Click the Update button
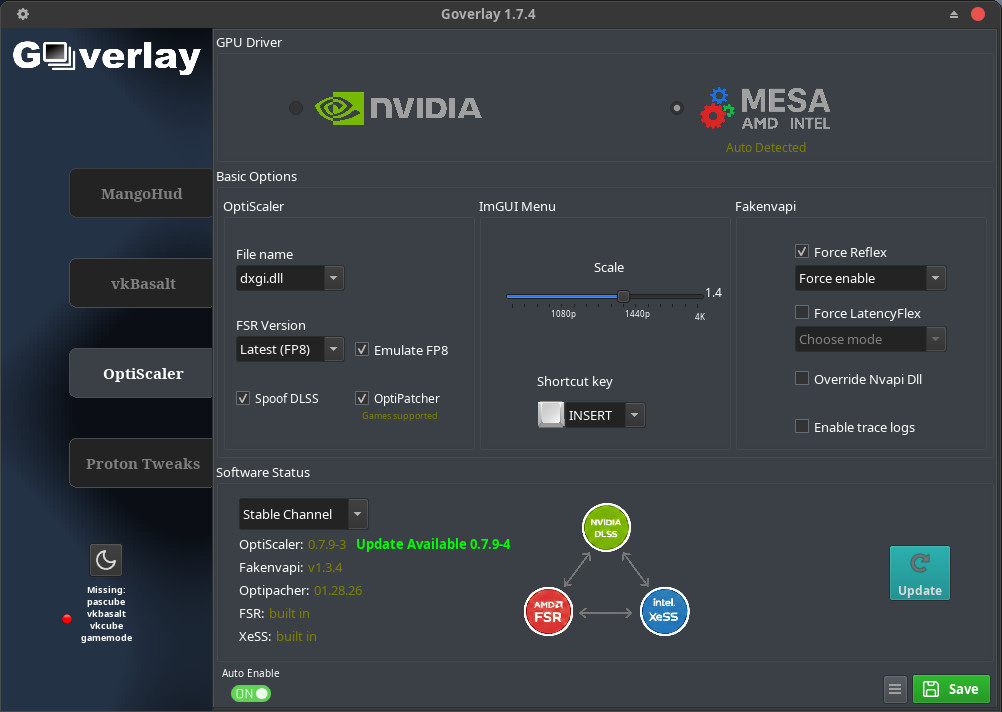Viewport: 1002px width, 712px height. (x=920, y=573)
